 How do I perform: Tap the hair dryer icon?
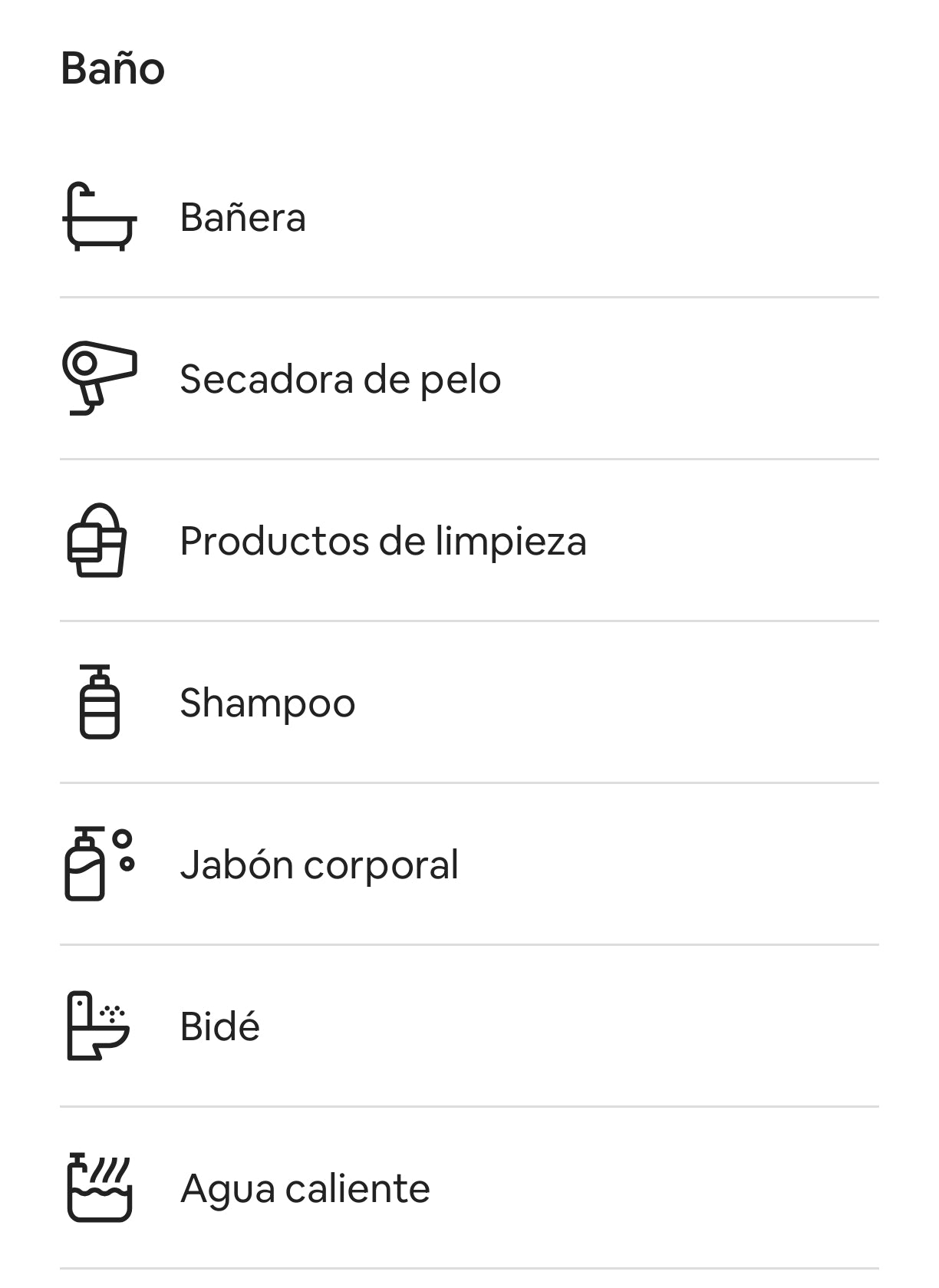click(x=100, y=378)
